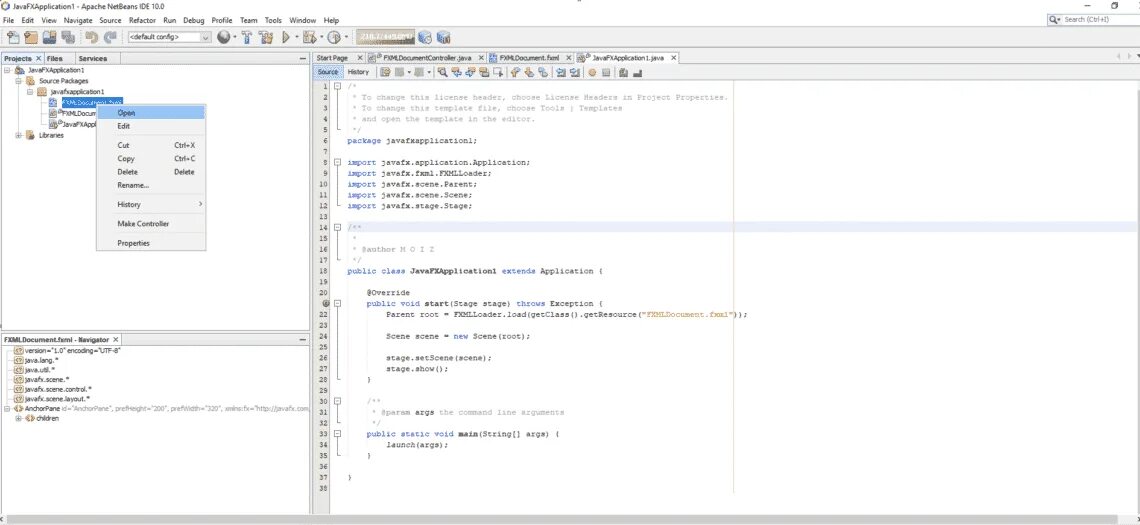Open the File menu
This screenshot has width=1140, height=525.
pos(9,20)
